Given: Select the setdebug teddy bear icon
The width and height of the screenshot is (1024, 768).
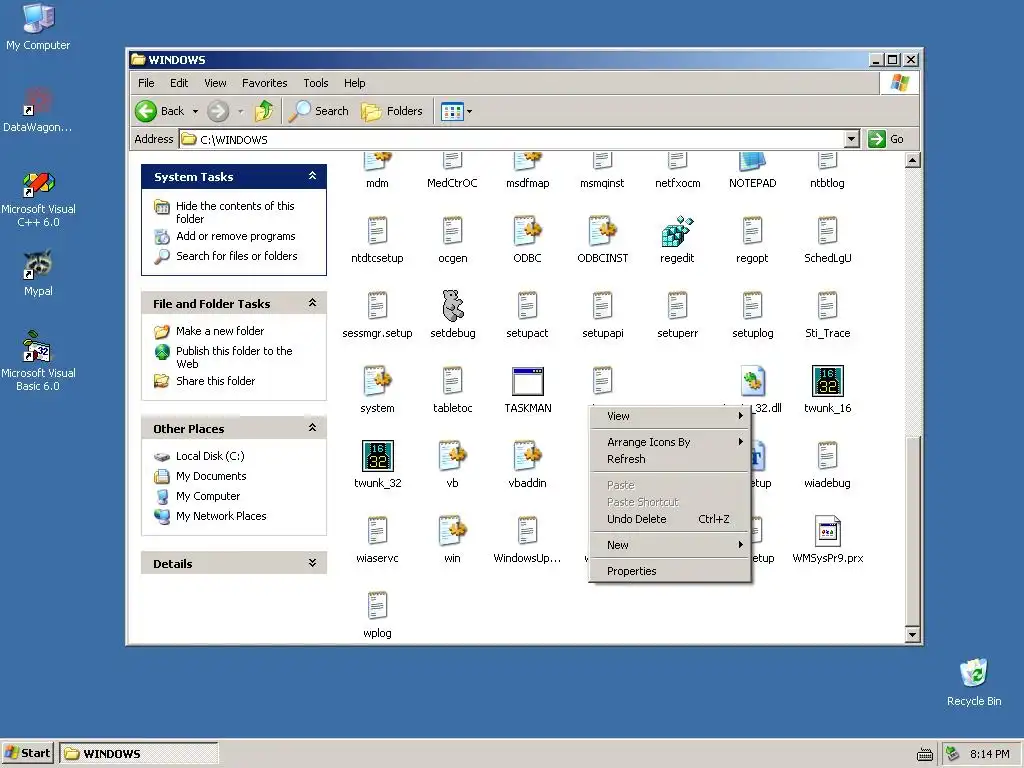Looking at the screenshot, I should click(453, 306).
